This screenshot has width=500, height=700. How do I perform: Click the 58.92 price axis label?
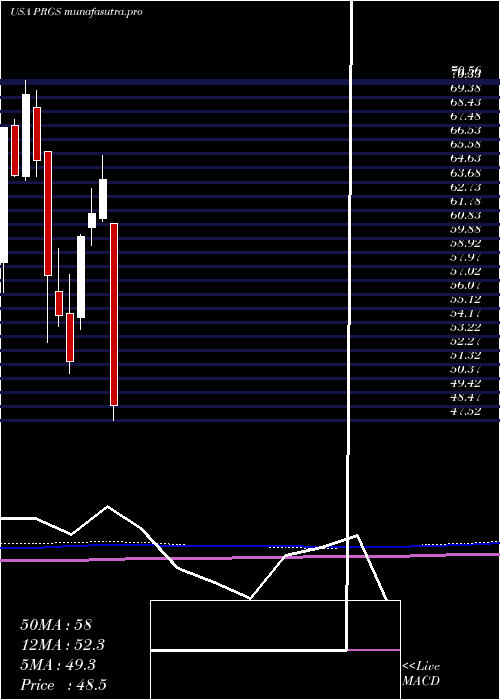tap(465, 243)
